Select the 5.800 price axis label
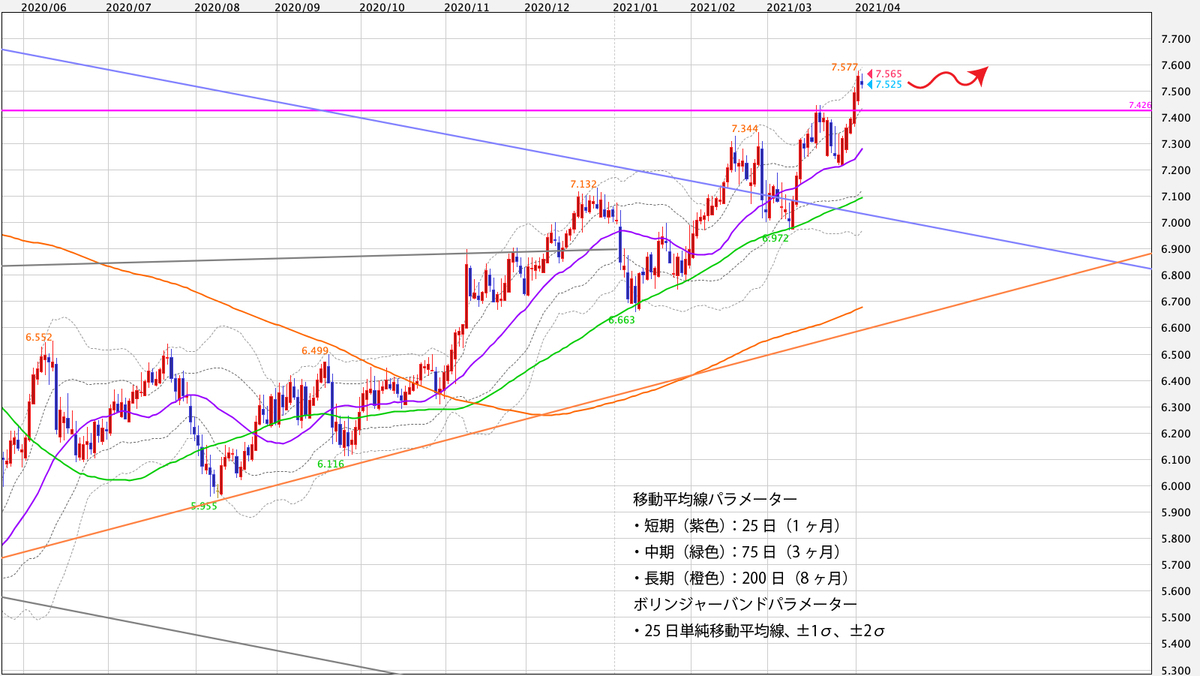This screenshot has width=1200, height=676. coord(1174,539)
